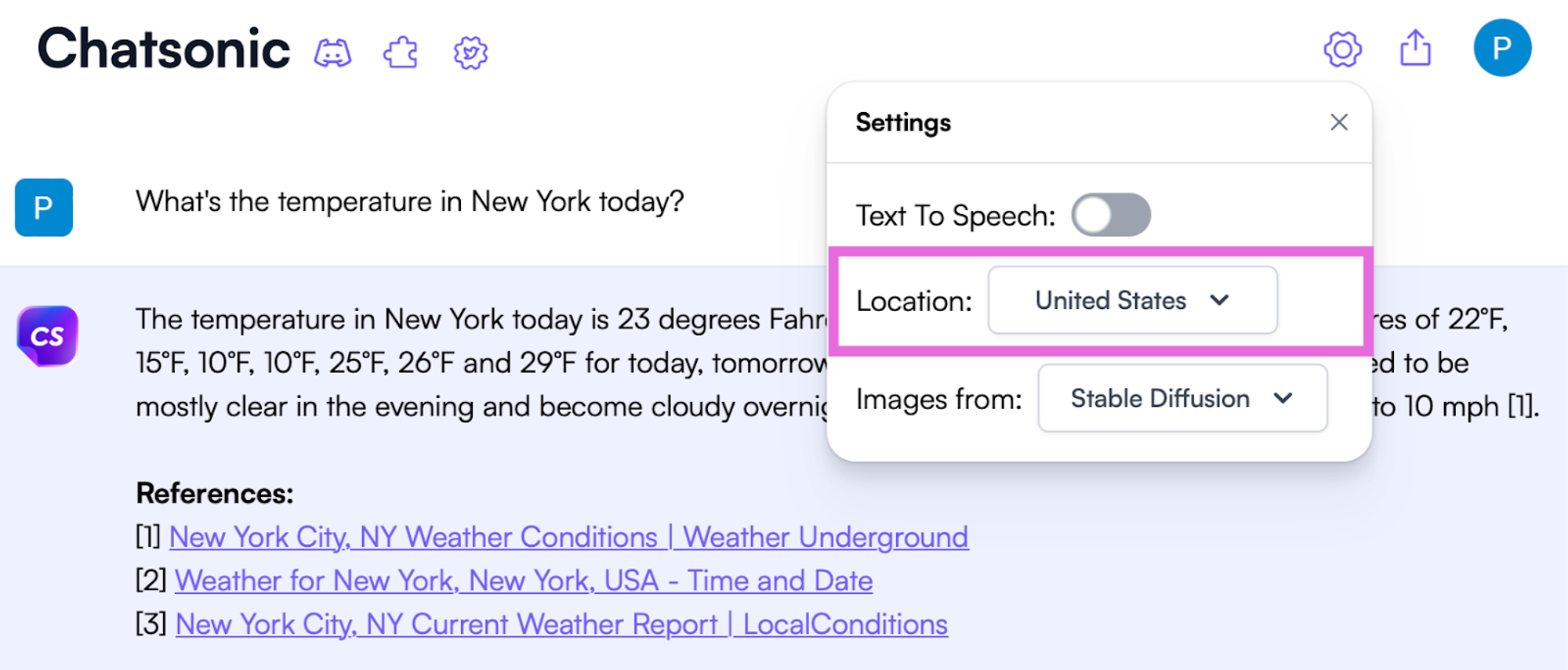
Task: Click the share/export icon
Action: (1415, 49)
